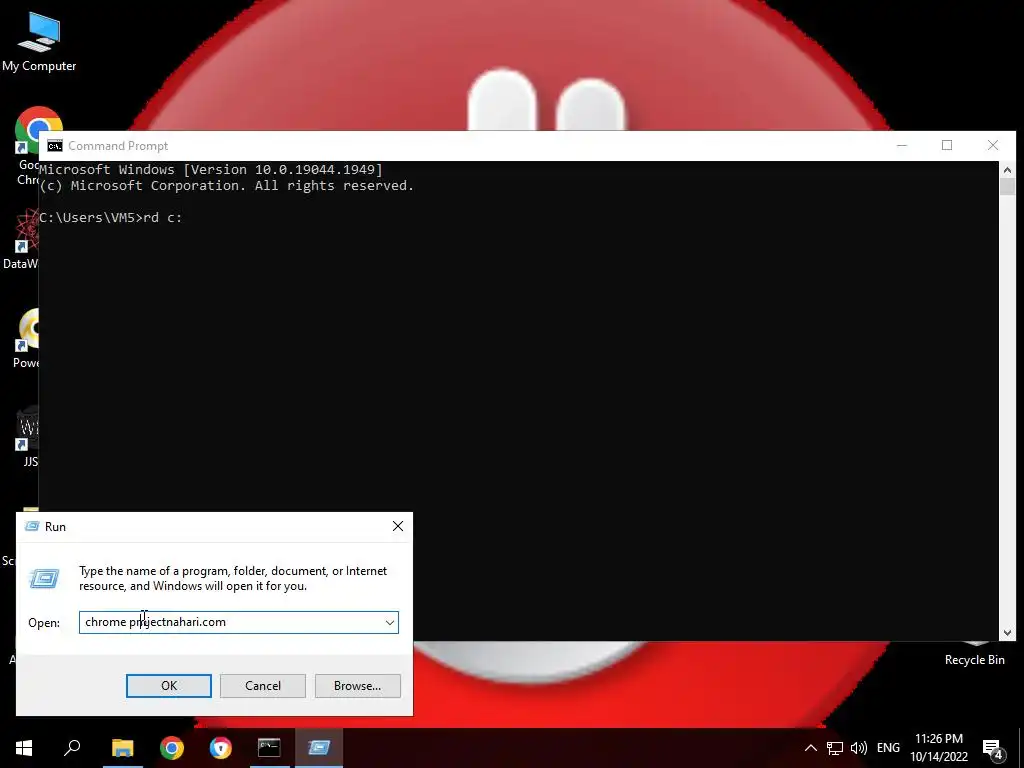1024x768 pixels.
Task: Click the Command Prompt scrollbar up arrow
Action: pyautogui.click(x=1007, y=170)
